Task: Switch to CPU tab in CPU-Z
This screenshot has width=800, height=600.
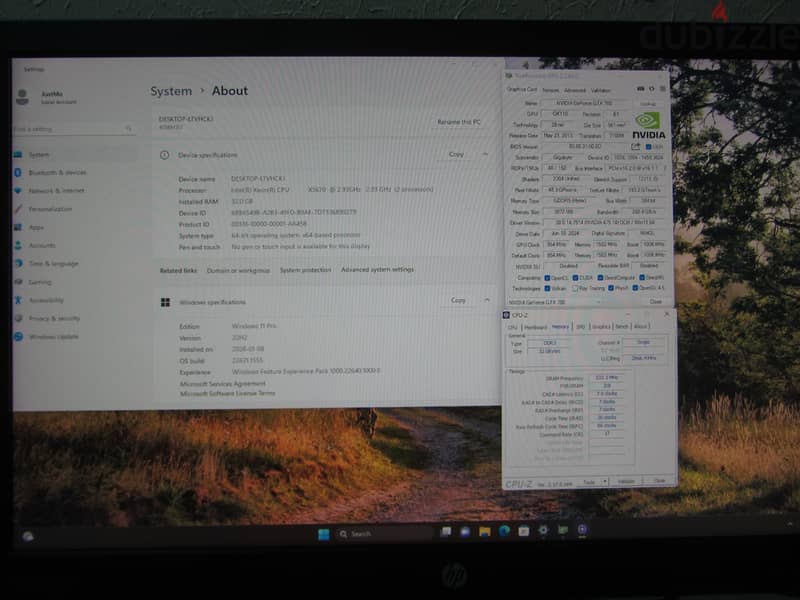Action: click(x=513, y=327)
